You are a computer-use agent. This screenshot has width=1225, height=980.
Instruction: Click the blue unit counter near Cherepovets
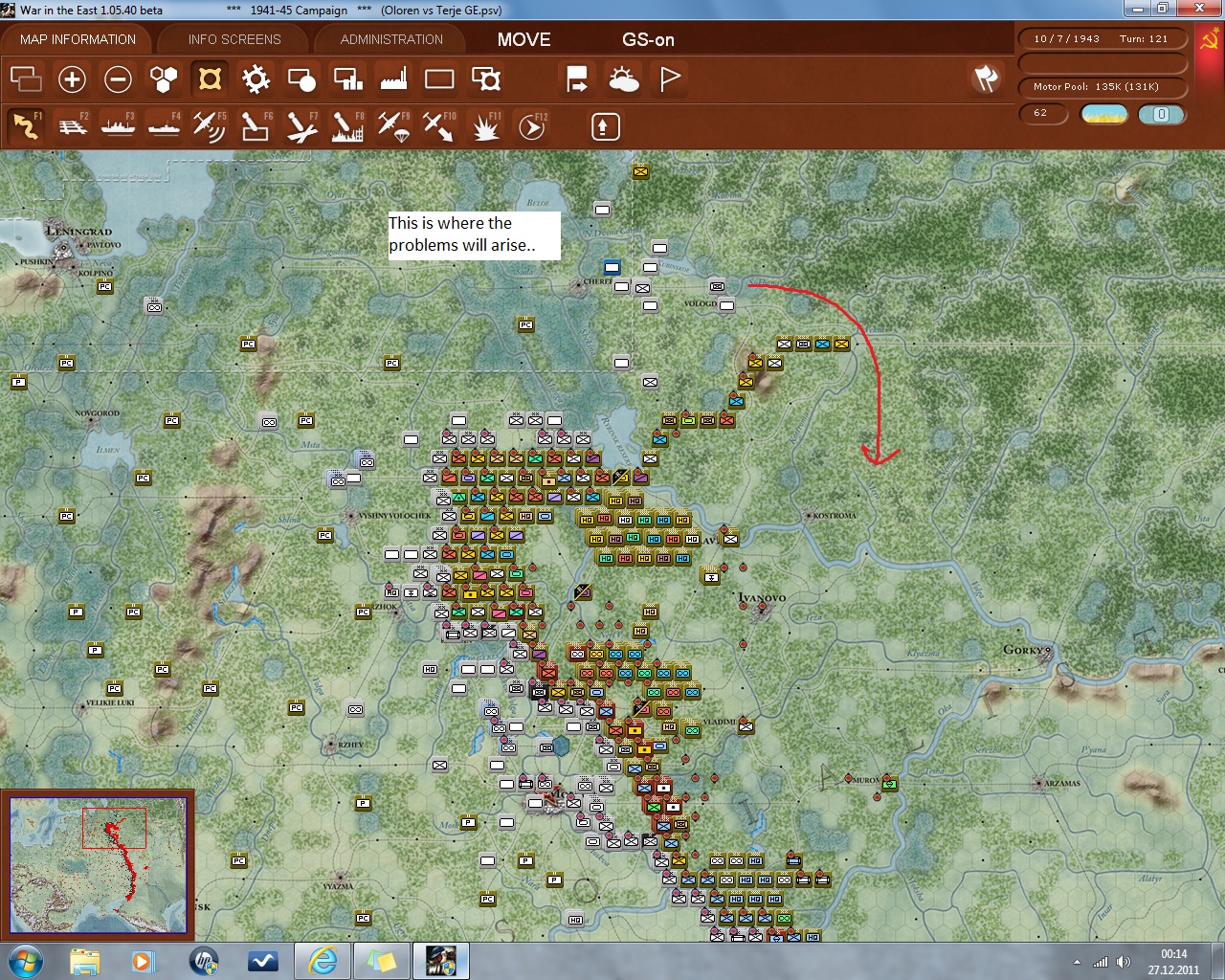click(612, 267)
